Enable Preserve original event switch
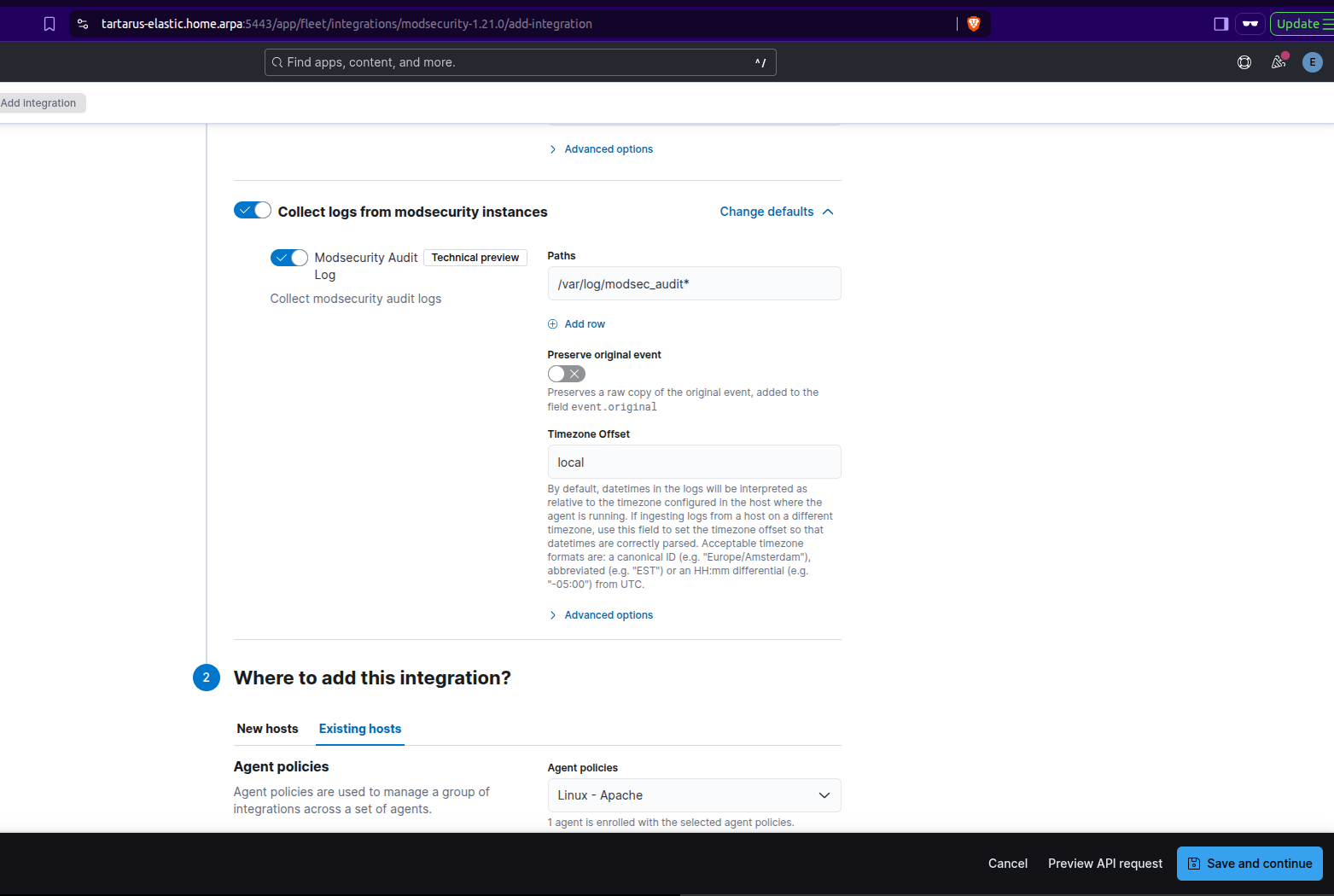The width and height of the screenshot is (1334, 896). (x=566, y=374)
